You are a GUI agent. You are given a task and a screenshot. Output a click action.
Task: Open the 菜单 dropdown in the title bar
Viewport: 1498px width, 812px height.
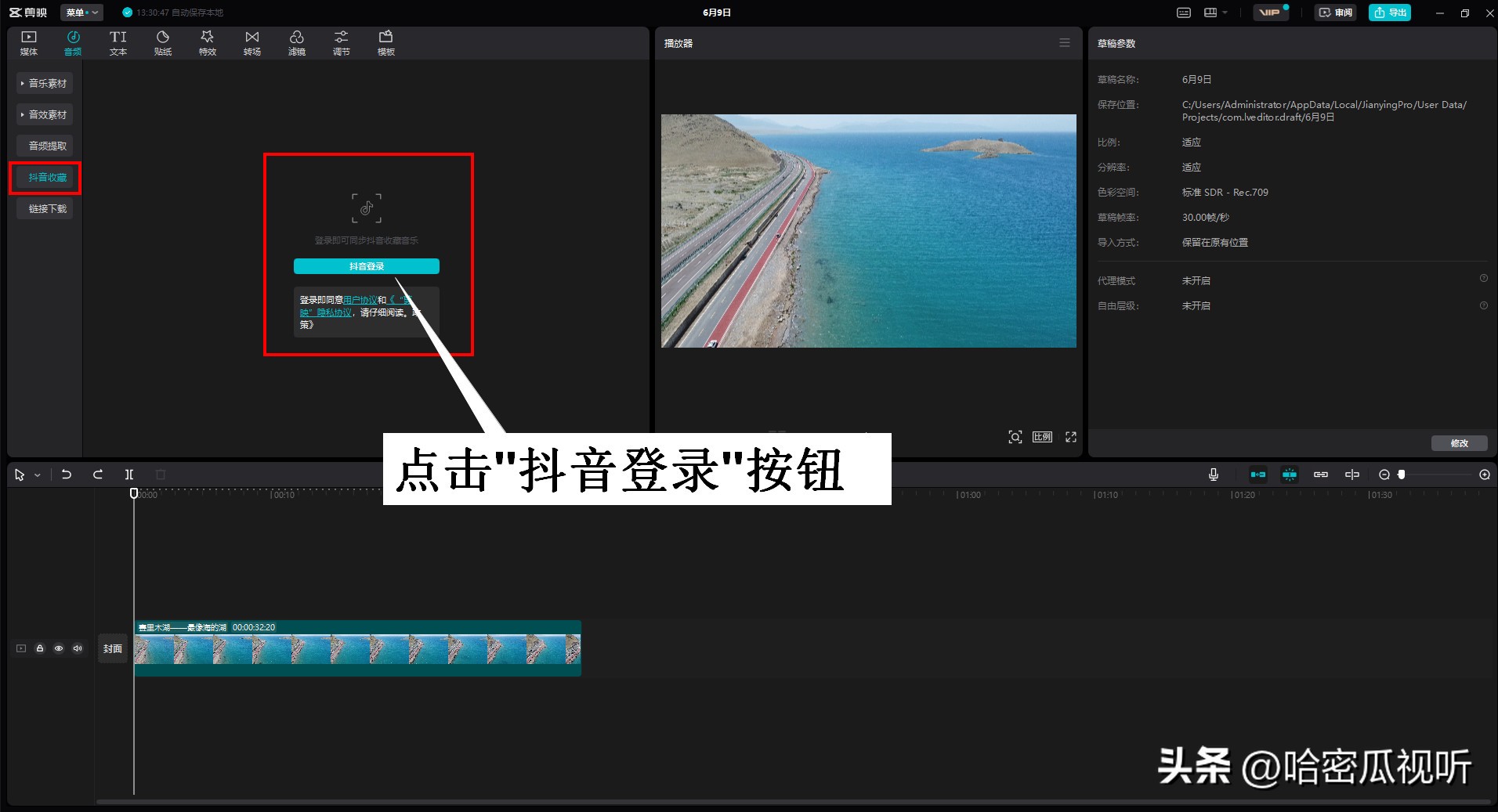[x=81, y=12]
